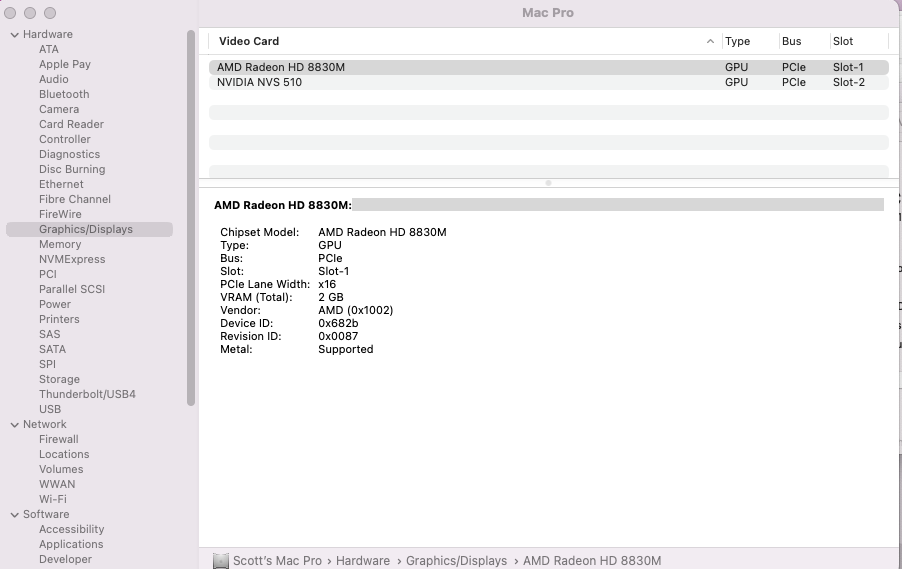Image resolution: width=902 pixels, height=569 pixels.
Task: Select Controller in the sidebar
Action: tap(65, 139)
